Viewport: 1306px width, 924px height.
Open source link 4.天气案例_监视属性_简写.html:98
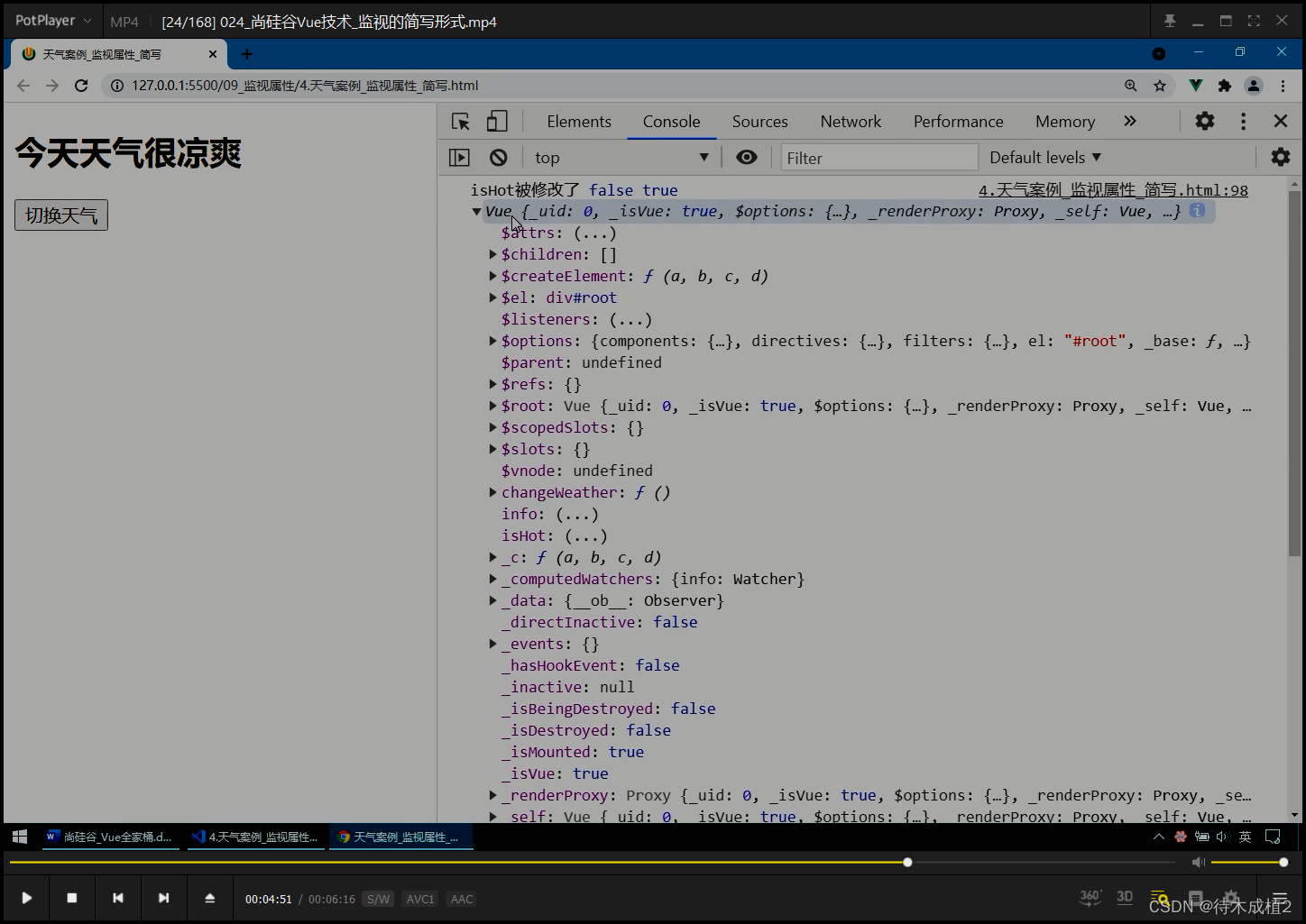1113,190
